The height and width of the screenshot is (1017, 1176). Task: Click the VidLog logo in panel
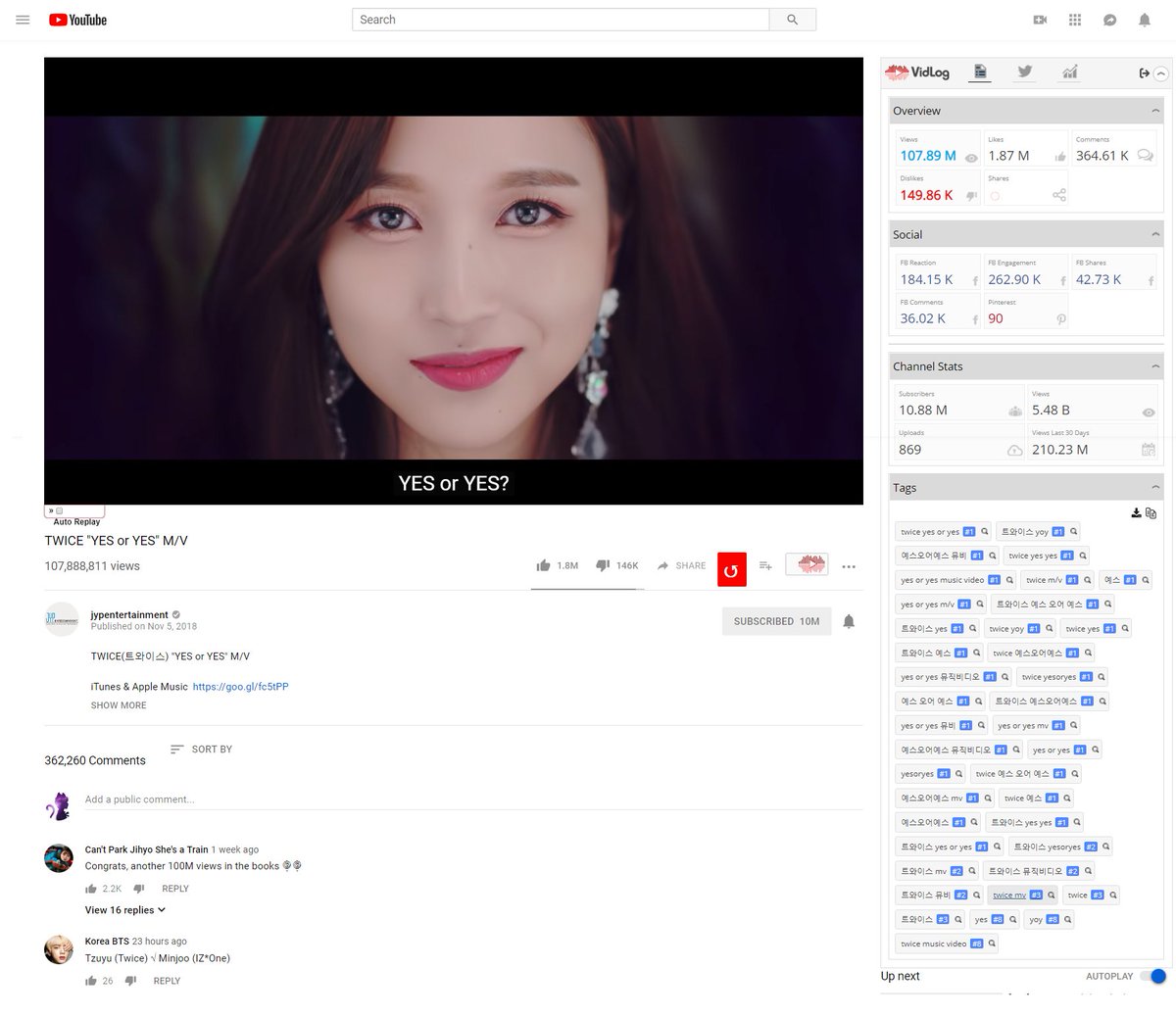[917, 73]
